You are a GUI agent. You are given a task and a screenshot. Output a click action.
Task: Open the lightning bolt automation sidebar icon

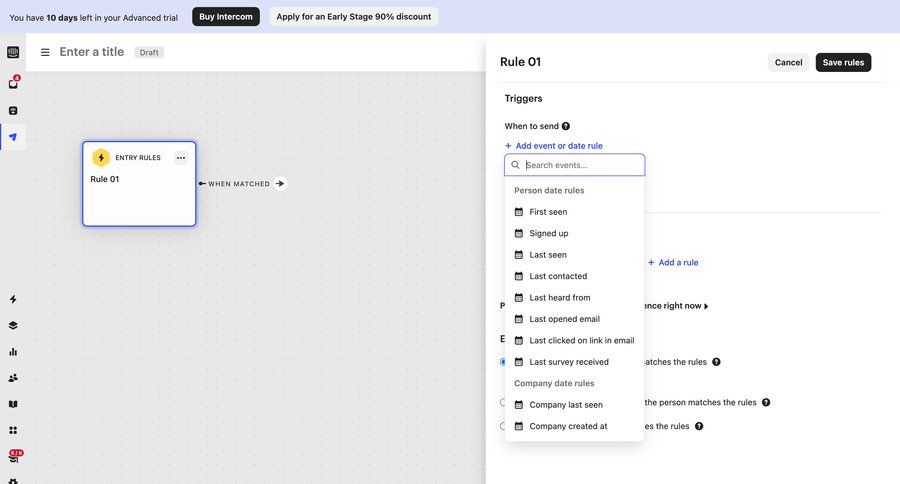point(13,299)
